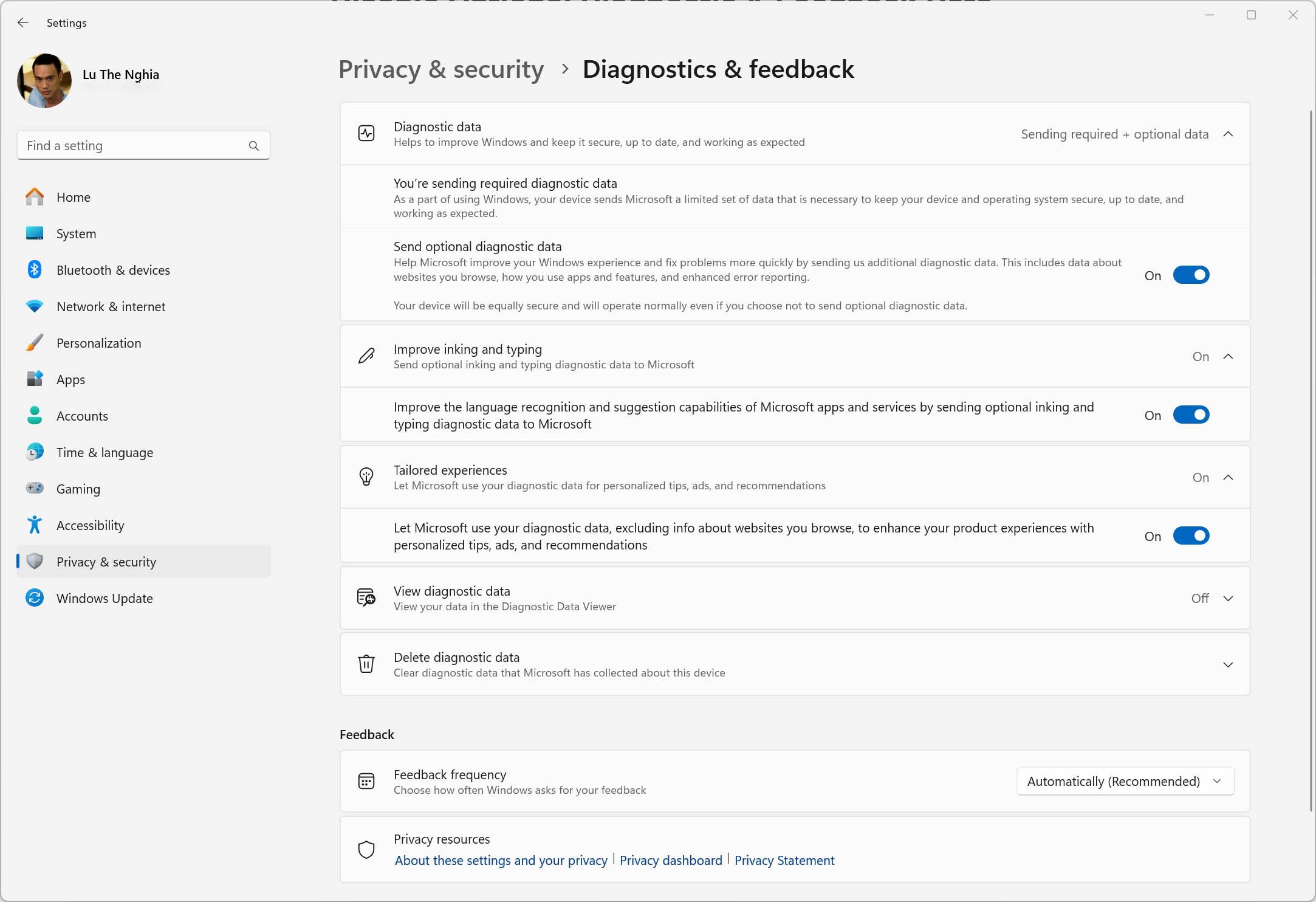The image size is (1316, 902).
Task: Click the Tailored experiences lightbulb icon
Action: [x=366, y=477]
